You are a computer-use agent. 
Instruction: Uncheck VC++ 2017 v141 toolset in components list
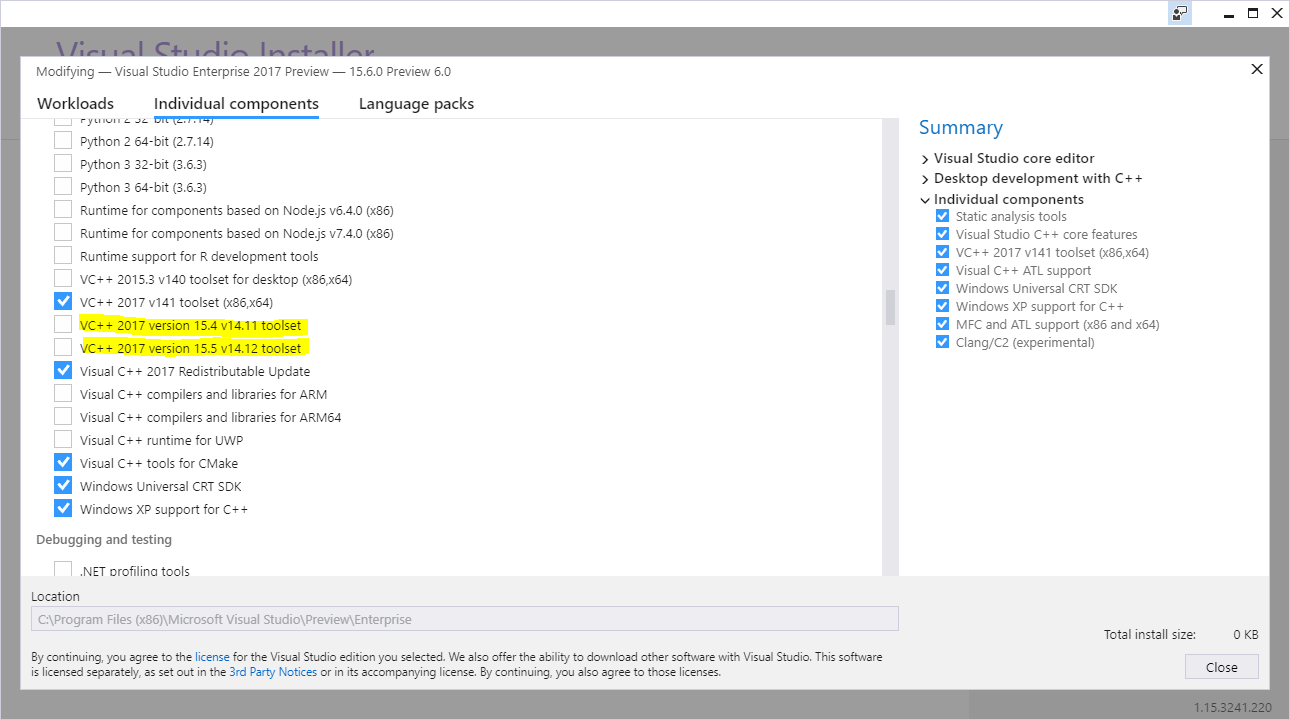coord(63,302)
